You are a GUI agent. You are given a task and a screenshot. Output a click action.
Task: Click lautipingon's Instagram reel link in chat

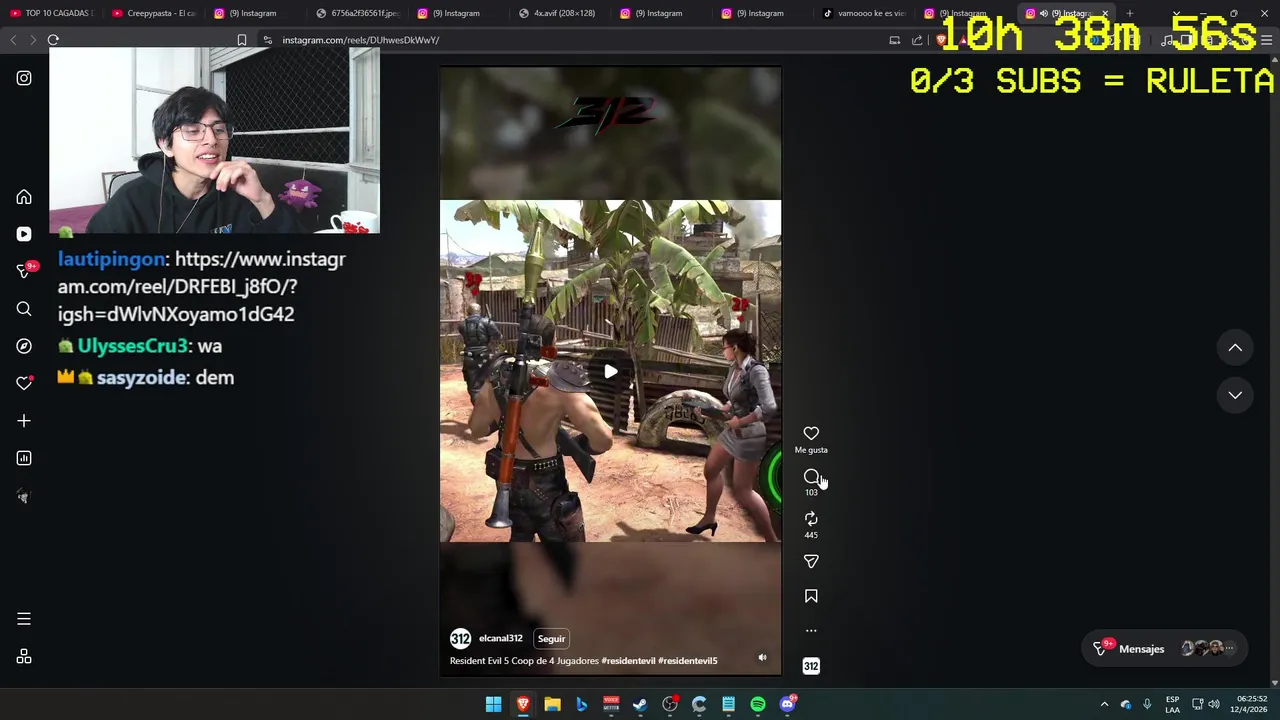pyautogui.click(x=201, y=286)
